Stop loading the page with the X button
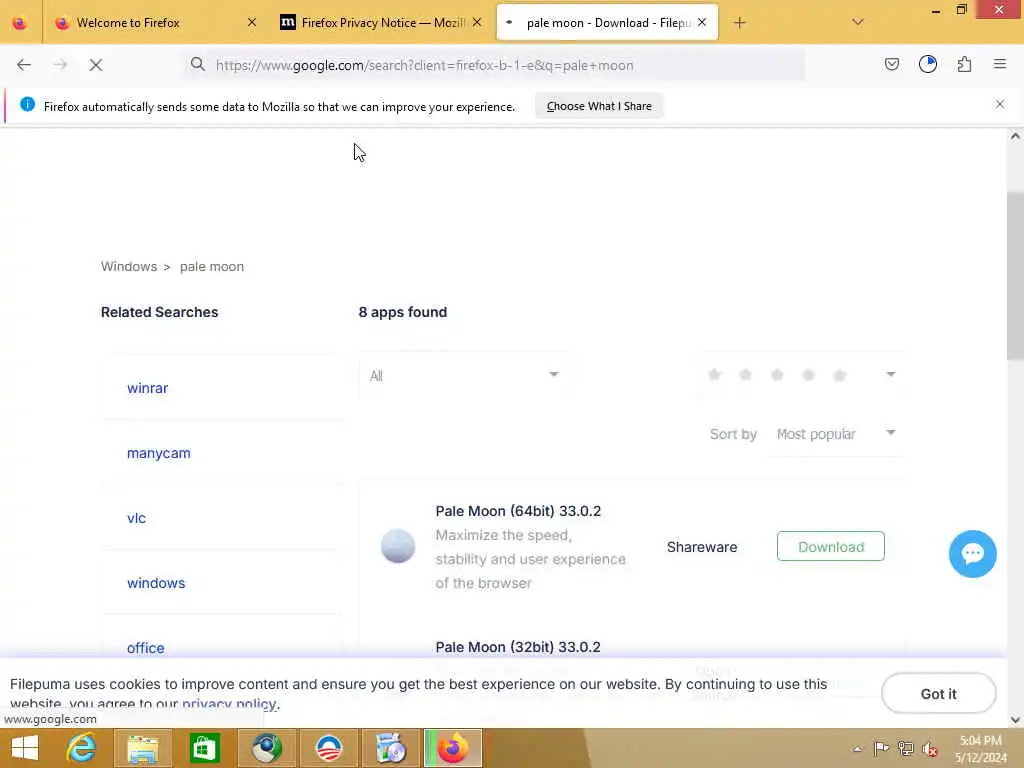Viewport: 1024px width, 768px height. [95, 65]
